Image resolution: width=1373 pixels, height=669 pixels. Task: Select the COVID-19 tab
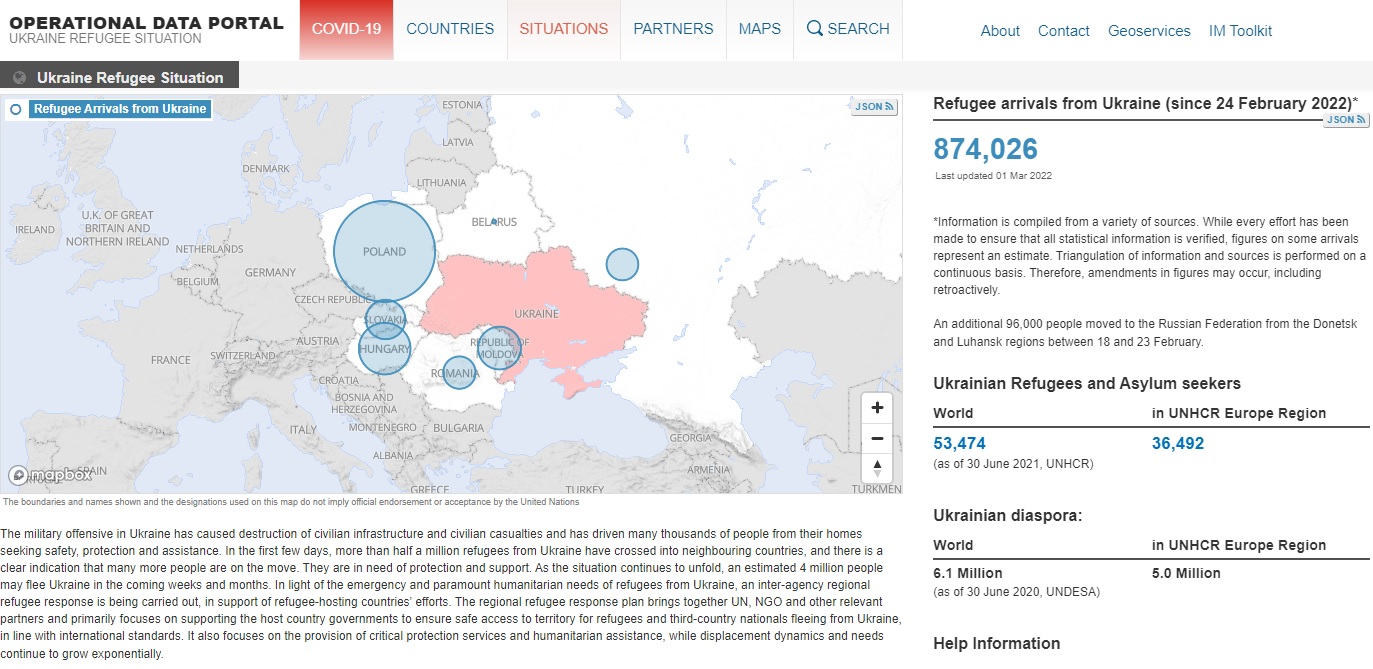point(346,29)
